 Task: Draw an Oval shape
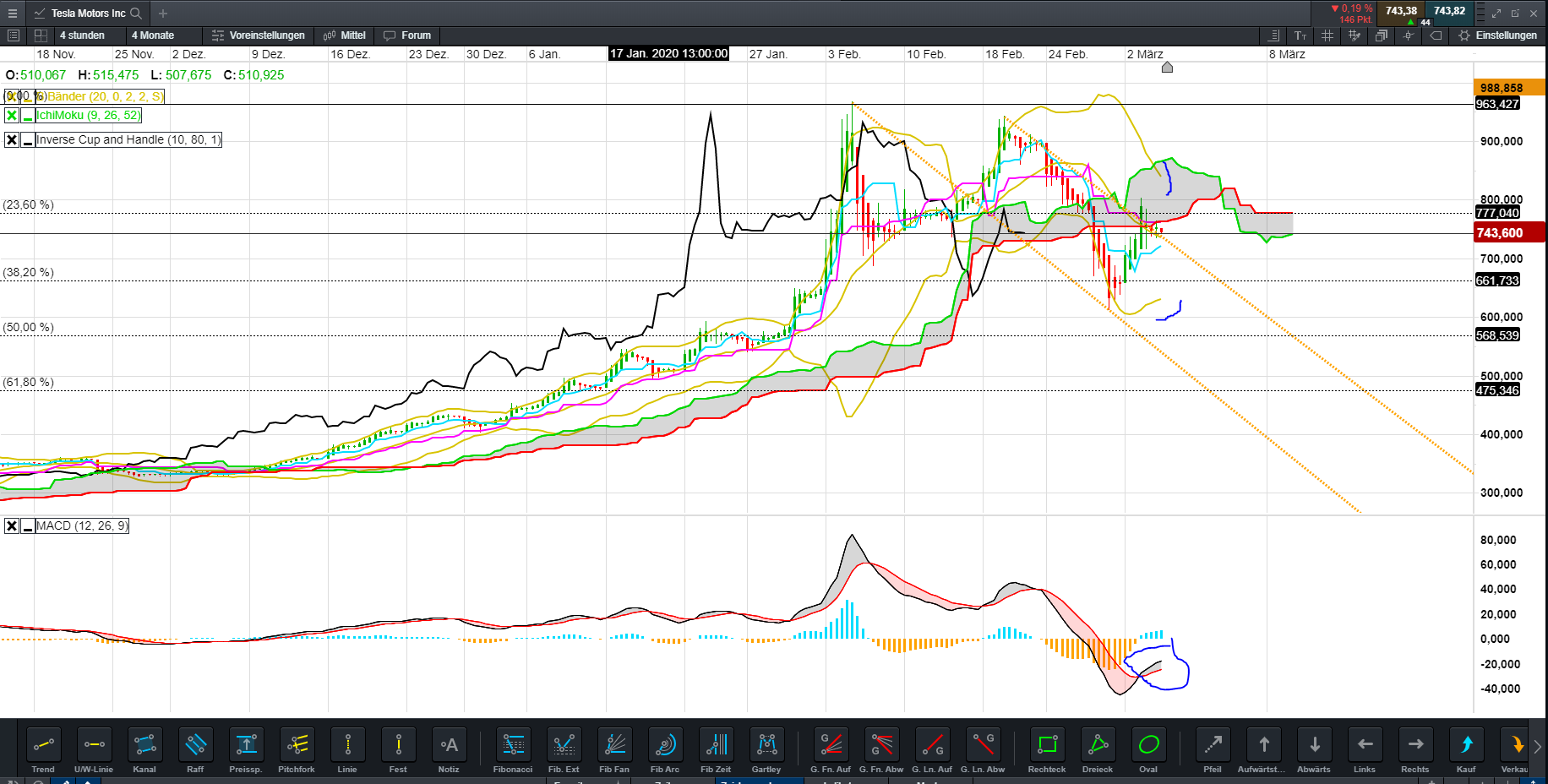[1148, 750]
